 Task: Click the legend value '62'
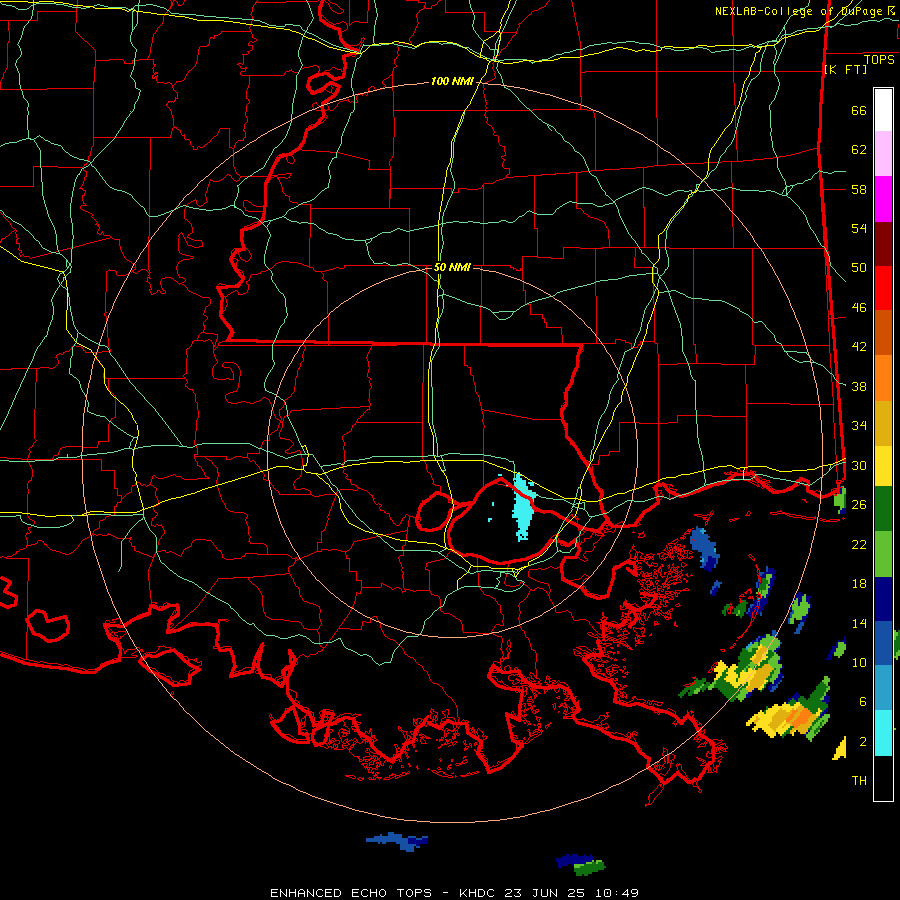(859, 150)
